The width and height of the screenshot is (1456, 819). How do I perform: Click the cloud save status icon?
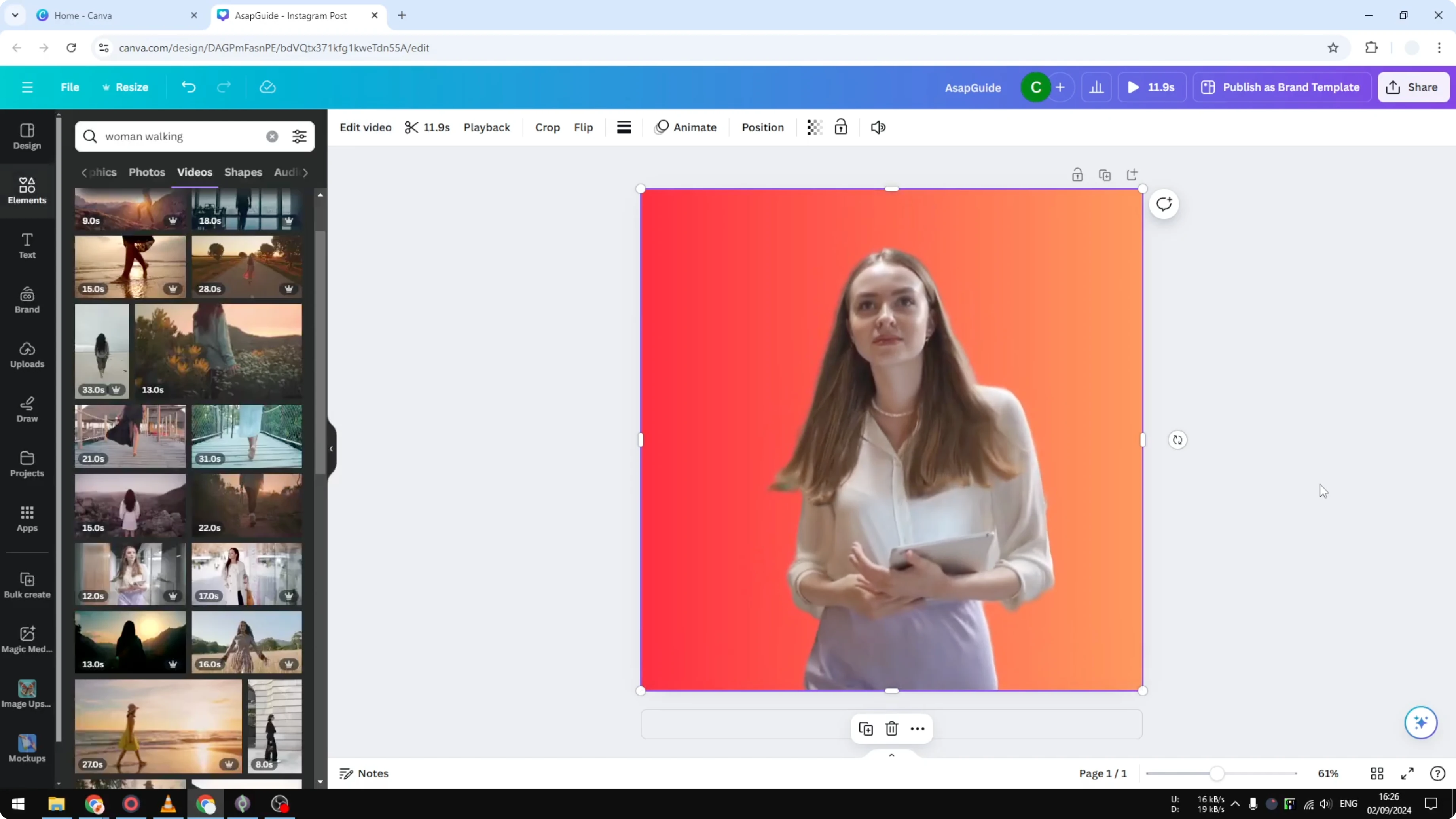click(267, 87)
